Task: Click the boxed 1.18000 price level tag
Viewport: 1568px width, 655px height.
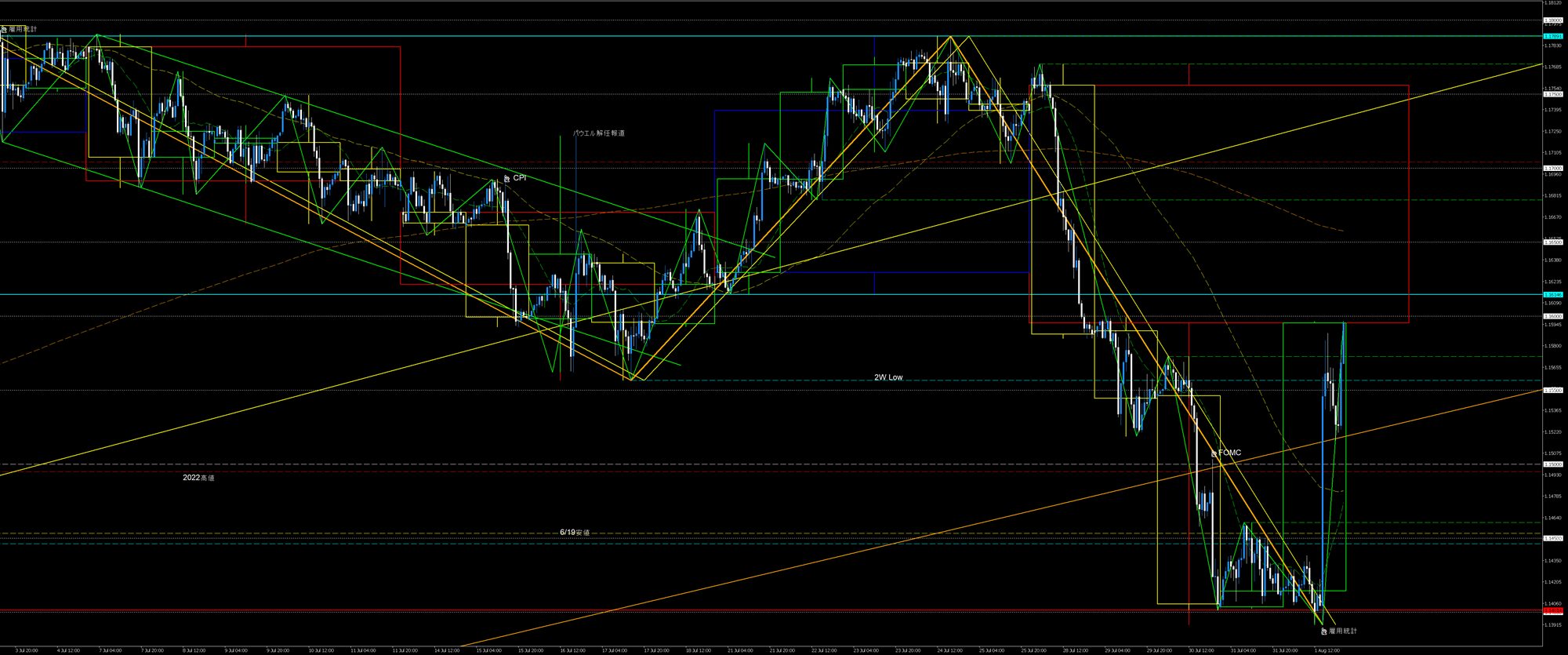Action: point(1552,20)
